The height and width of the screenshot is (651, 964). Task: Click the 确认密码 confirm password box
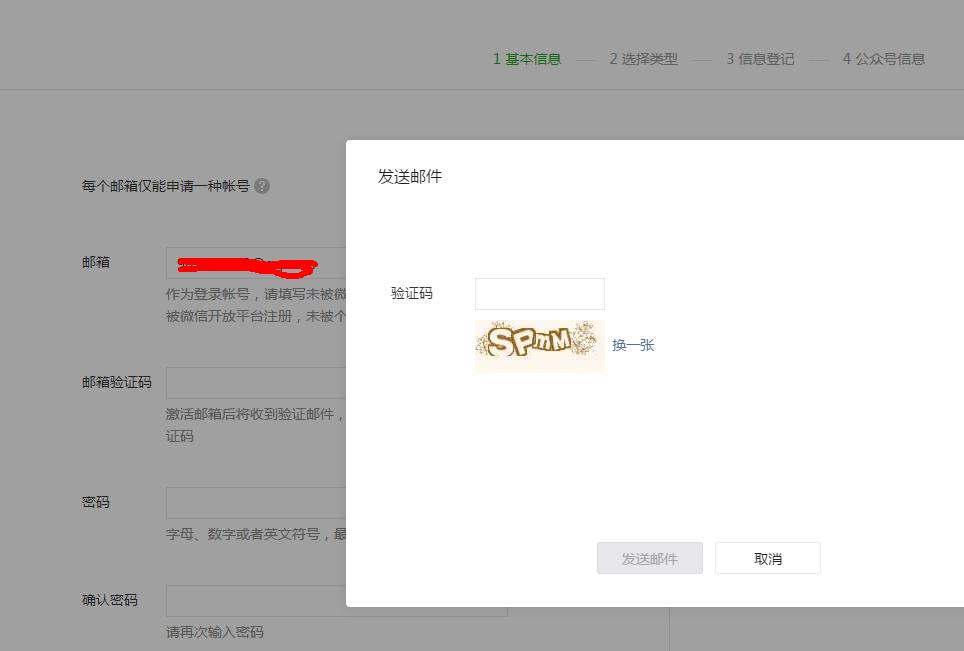click(x=255, y=600)
